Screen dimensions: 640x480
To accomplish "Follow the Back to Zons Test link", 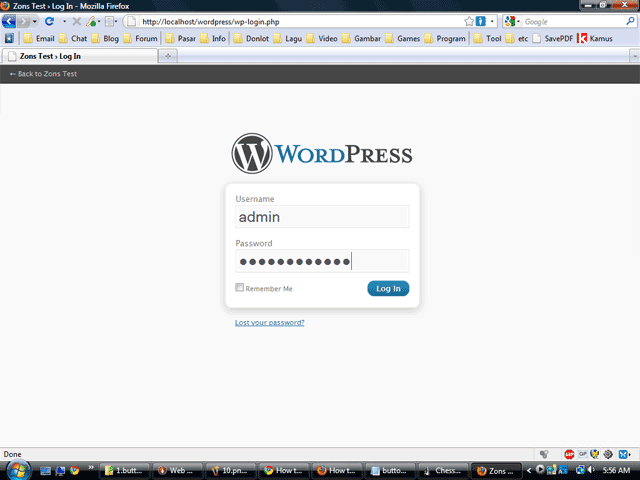I will 43,74.
